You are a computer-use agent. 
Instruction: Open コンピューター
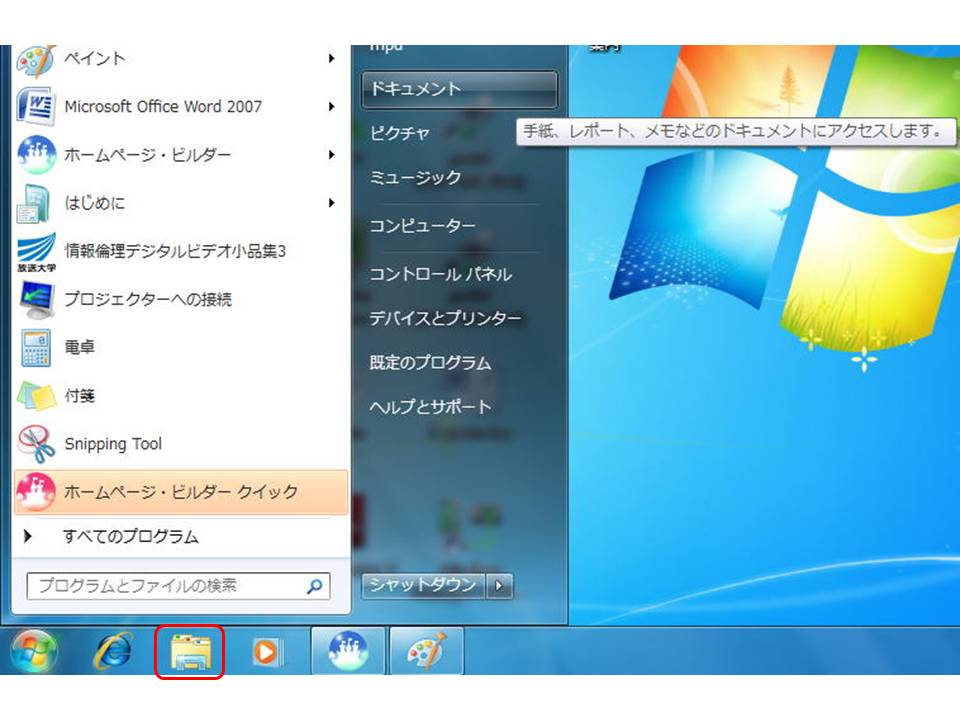click(422, 225)
